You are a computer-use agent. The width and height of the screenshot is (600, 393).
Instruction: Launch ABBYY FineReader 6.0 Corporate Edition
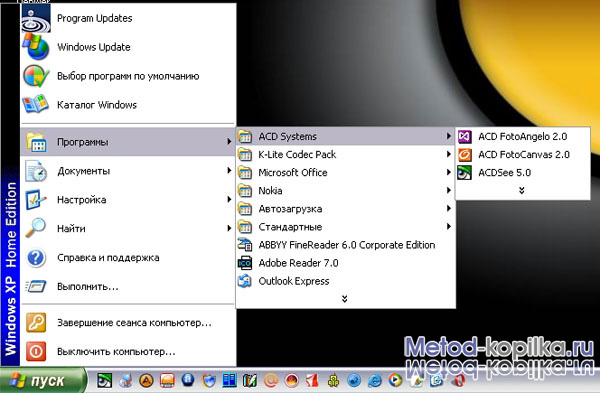tap(345, 245)
